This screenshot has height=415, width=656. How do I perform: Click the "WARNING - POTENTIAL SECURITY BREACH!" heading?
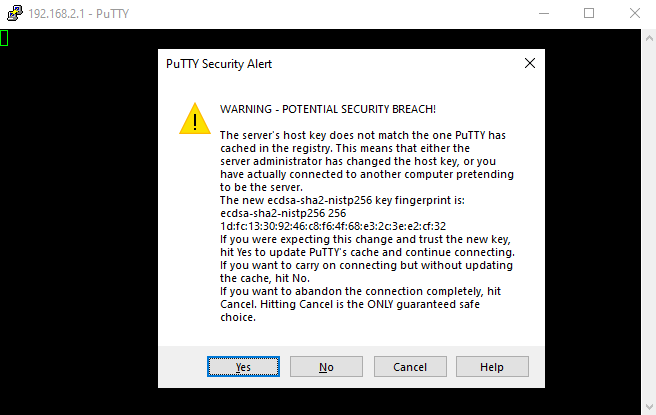coord(327,108)
